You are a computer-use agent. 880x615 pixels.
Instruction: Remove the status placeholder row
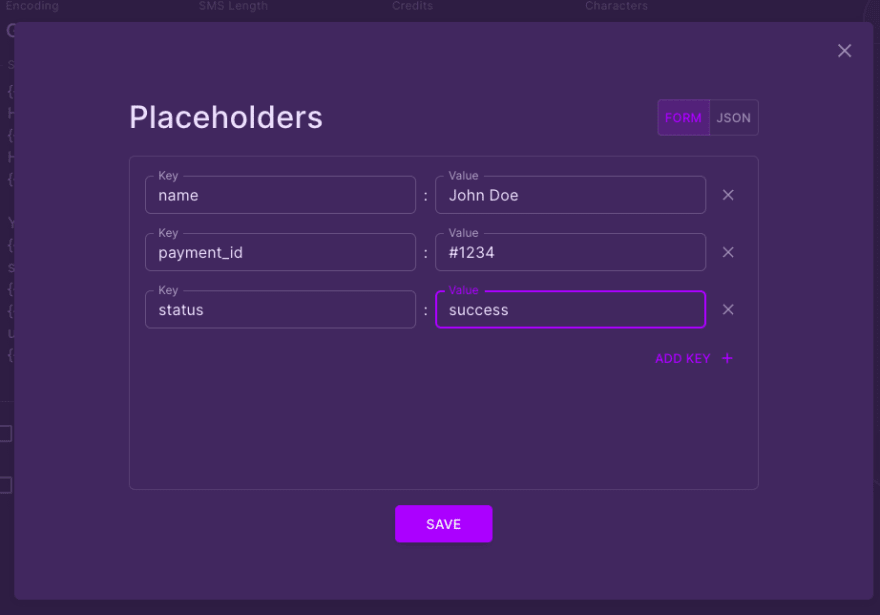(728, 309)
